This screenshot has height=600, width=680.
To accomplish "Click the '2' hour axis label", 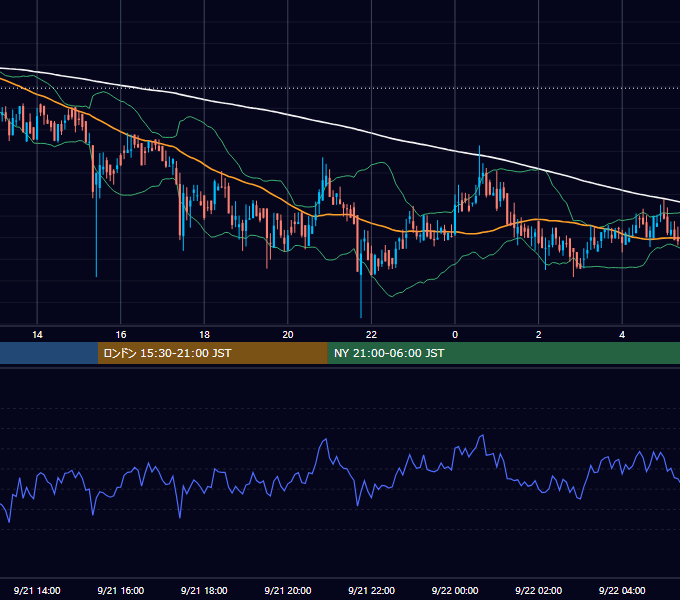I will 538,335.
